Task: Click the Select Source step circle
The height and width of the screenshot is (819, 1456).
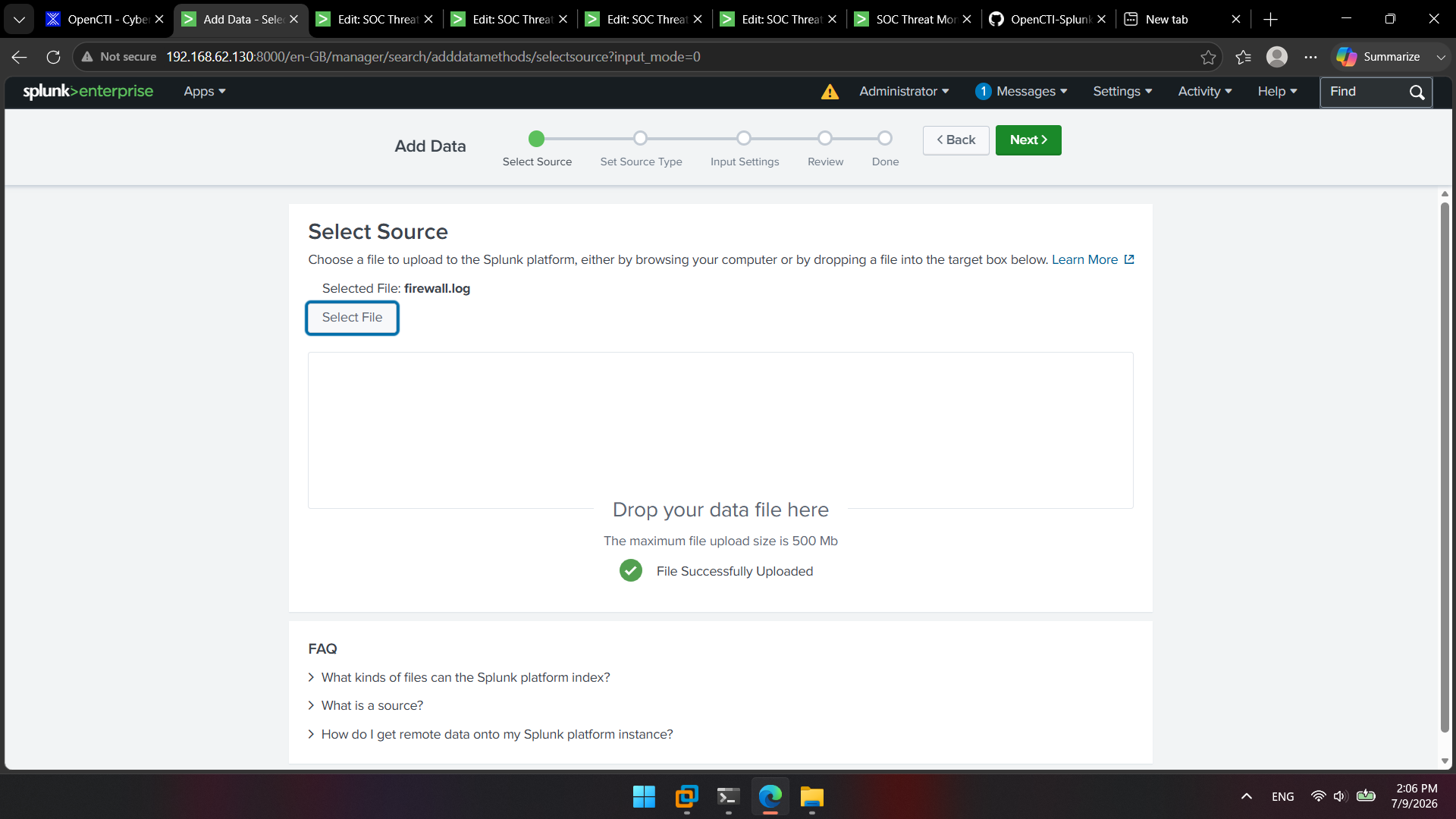Action: click(x=536, y=138)
